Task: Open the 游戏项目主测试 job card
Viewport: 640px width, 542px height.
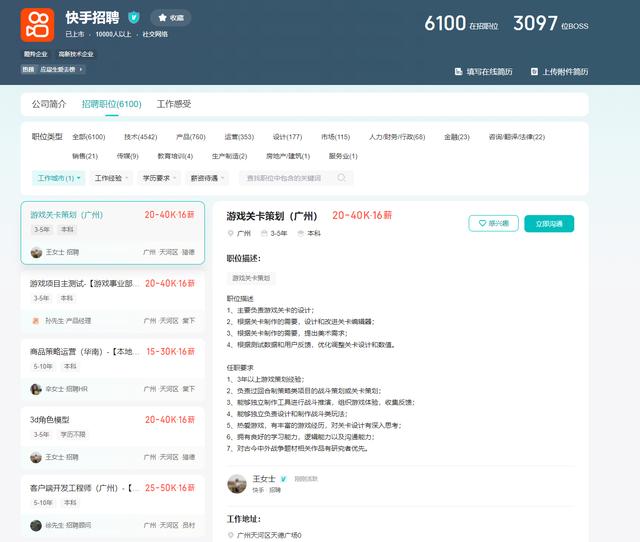Action: click(x=113, y=301)
